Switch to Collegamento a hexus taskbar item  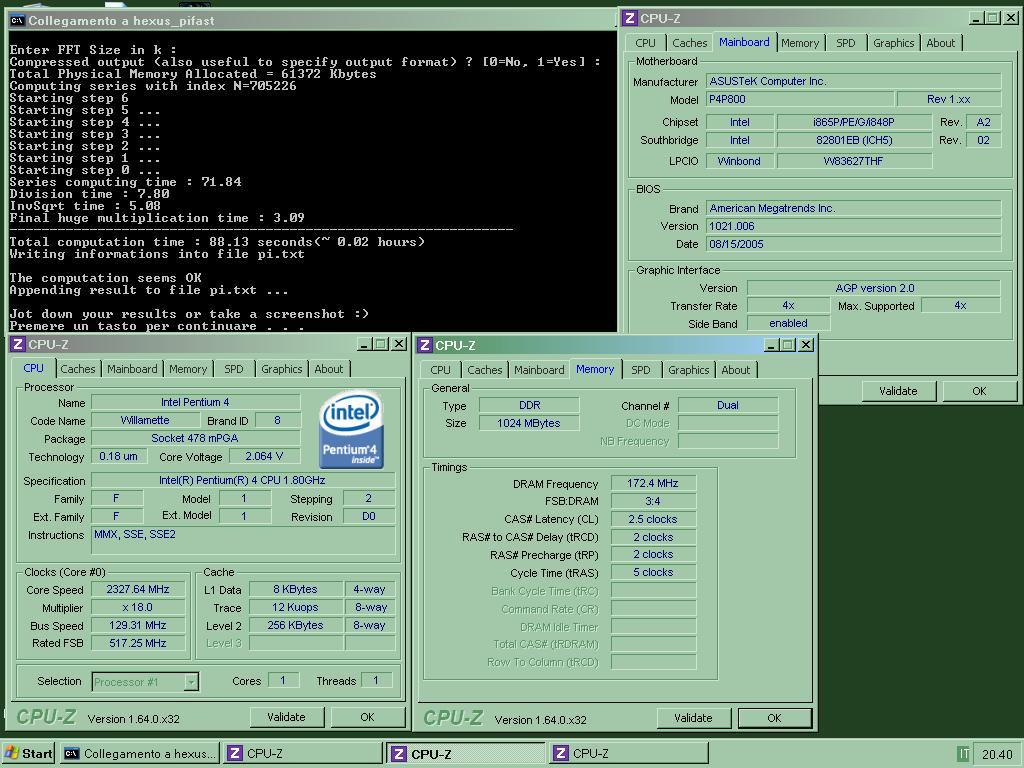pyautogui.click(x=140, y=754)
